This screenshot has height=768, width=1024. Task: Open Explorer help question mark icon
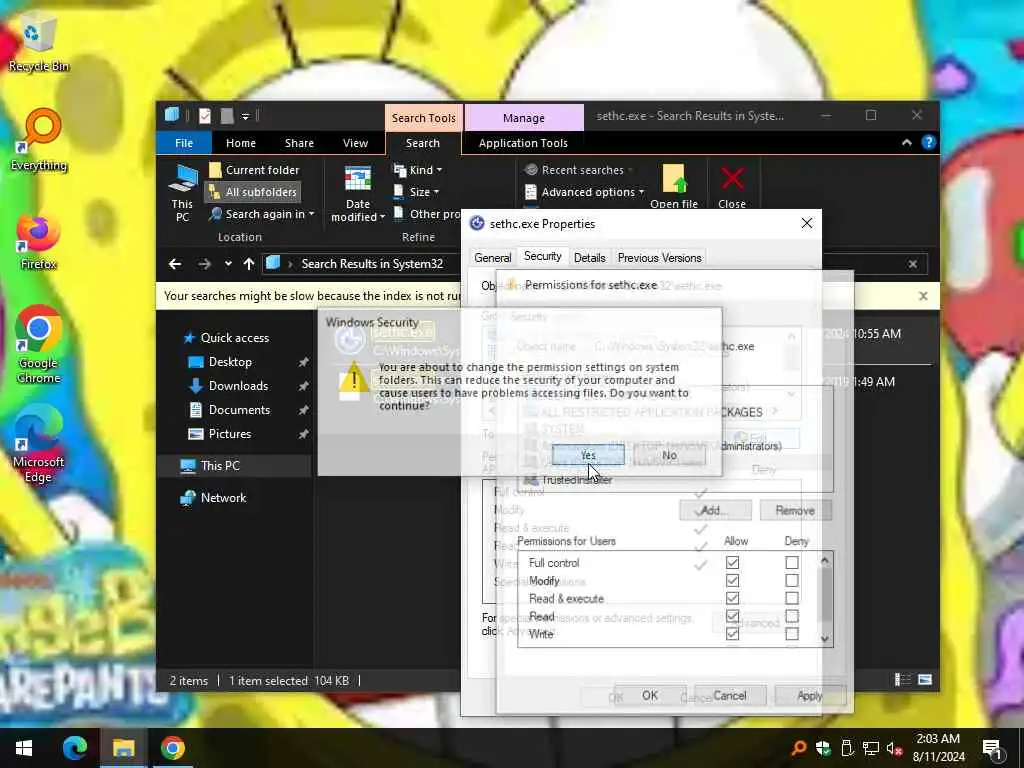point(929,142)
